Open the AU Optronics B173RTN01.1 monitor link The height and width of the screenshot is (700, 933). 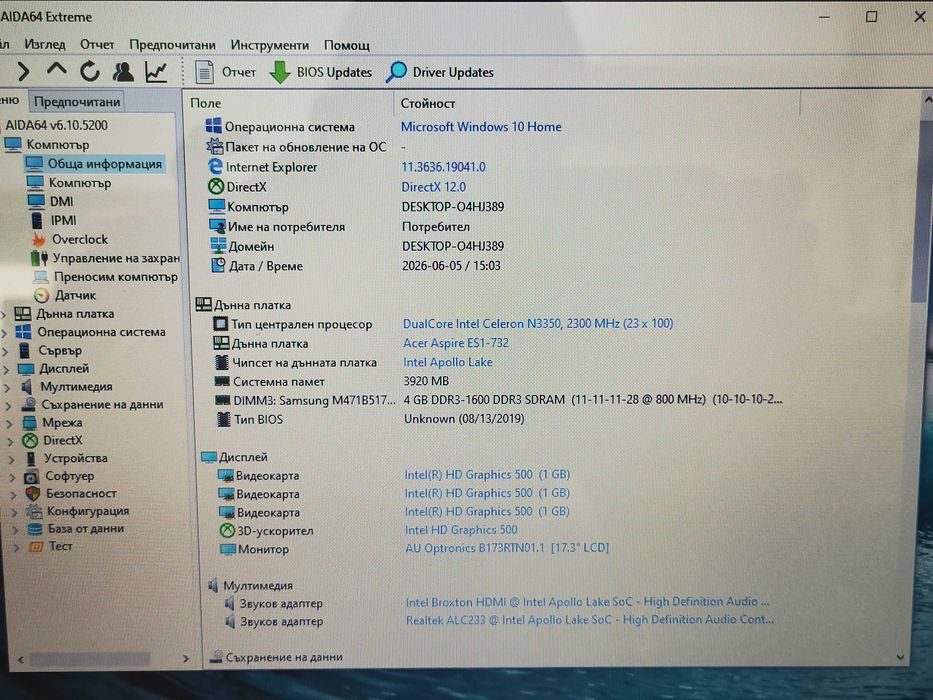coord(507,548)
